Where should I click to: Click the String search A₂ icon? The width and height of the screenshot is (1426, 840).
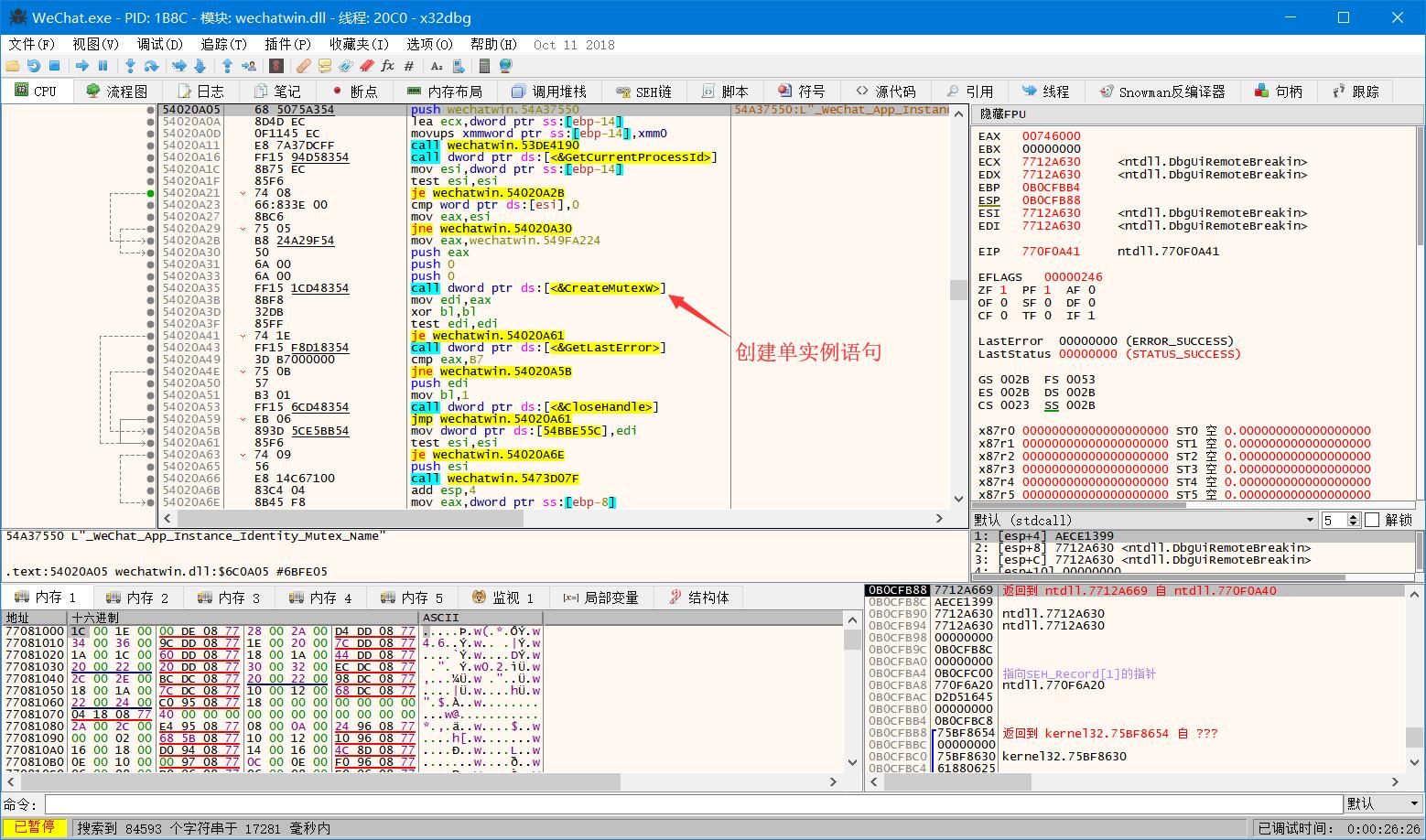(437, 66)
